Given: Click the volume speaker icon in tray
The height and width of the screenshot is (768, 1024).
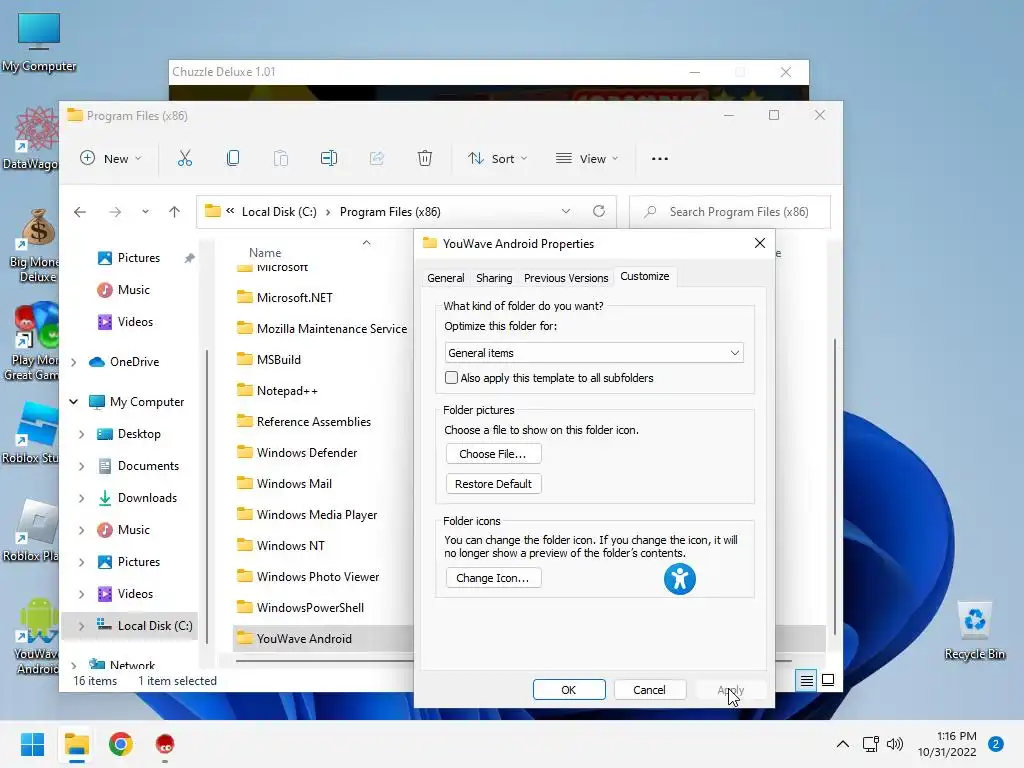Looking at the screenshot, I should coord(895,744).
